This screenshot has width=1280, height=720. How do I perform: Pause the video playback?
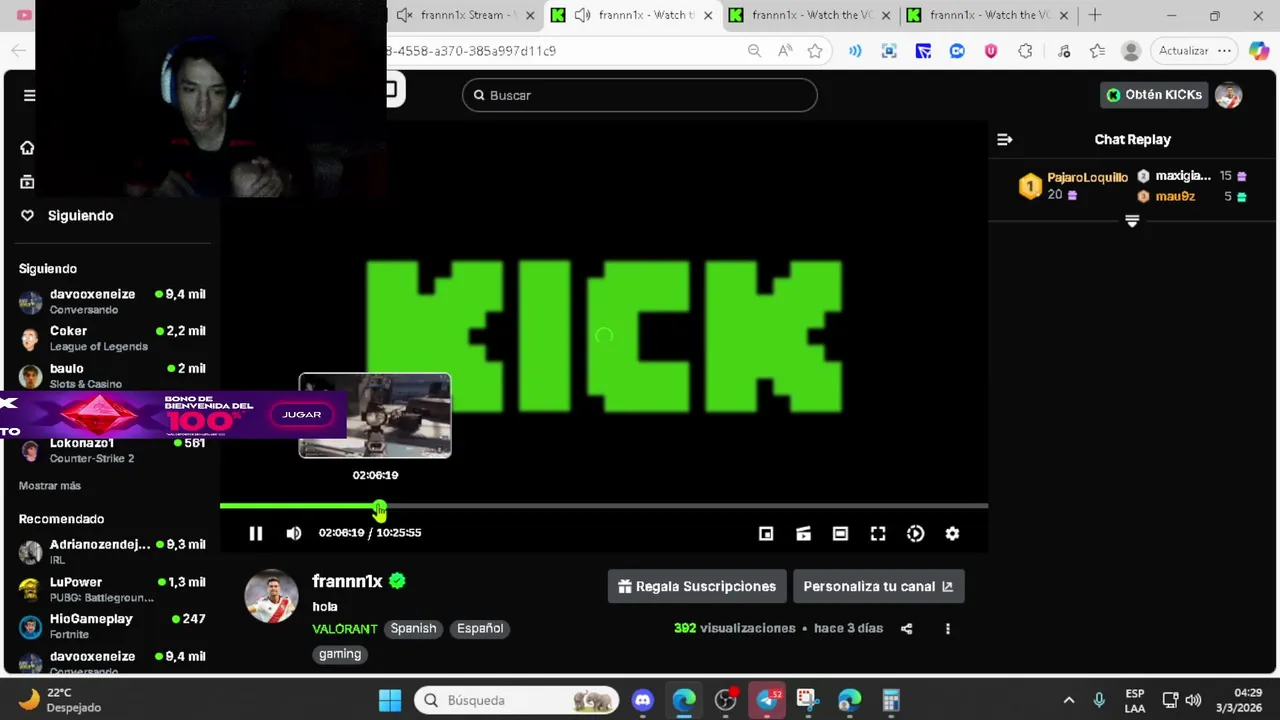coord(256,534)
